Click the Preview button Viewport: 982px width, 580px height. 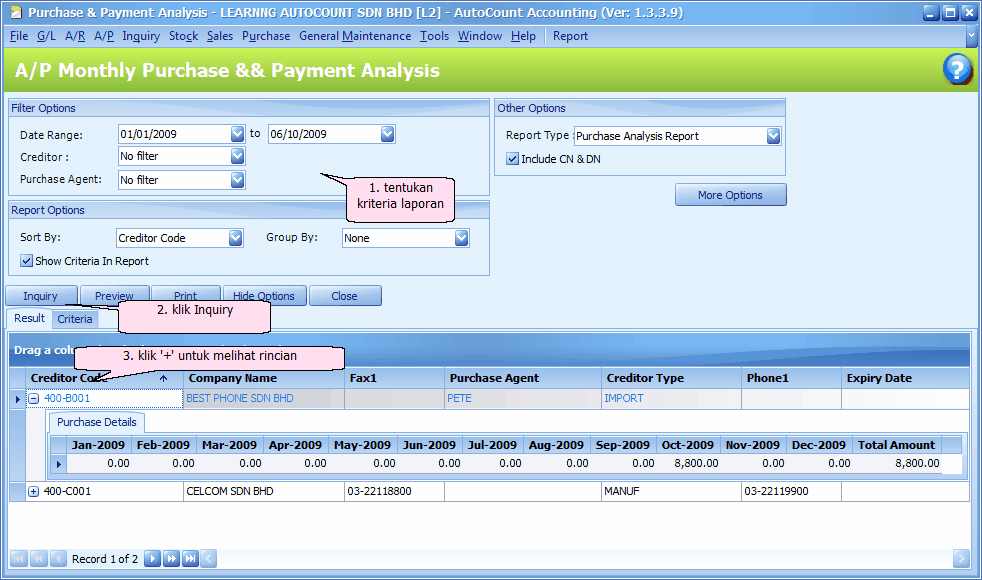[113, 295]
